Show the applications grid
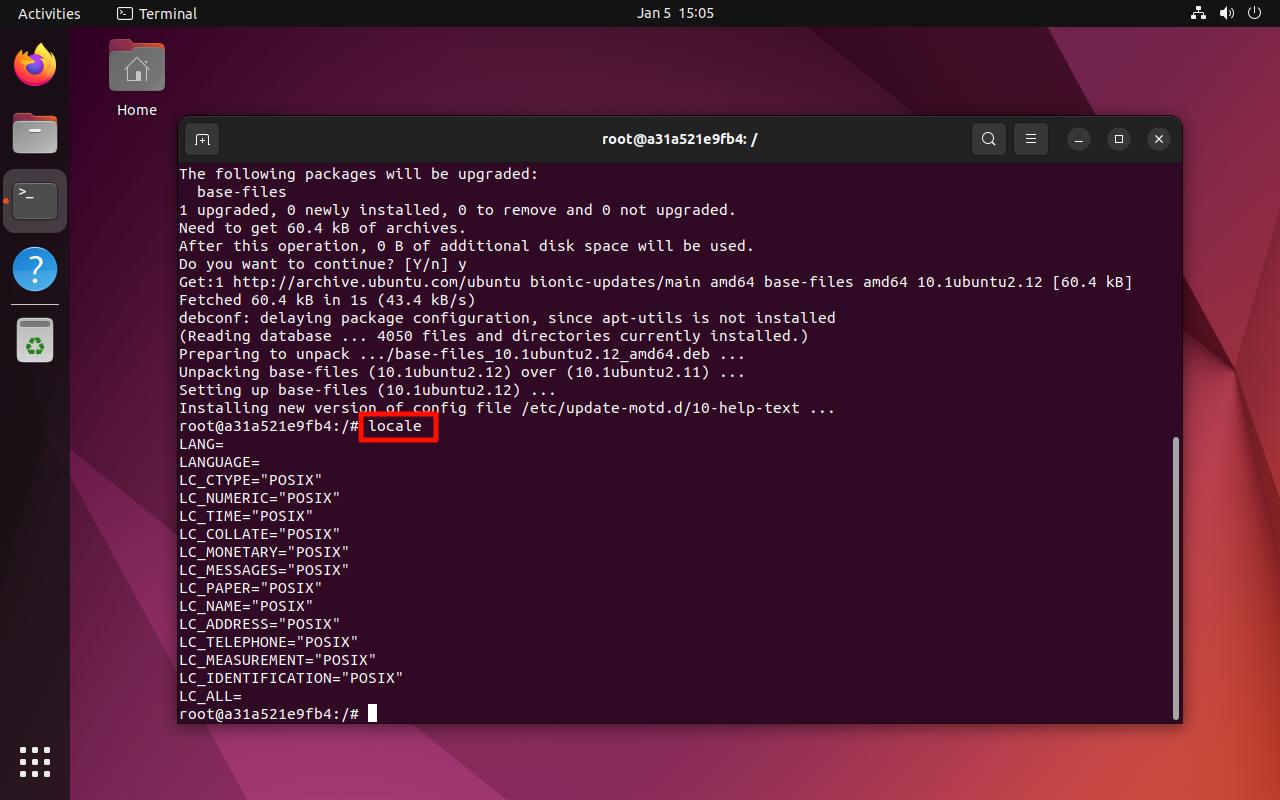This screenshot has height=800, width=1280. pyautogui.click(x=35, y=762)
